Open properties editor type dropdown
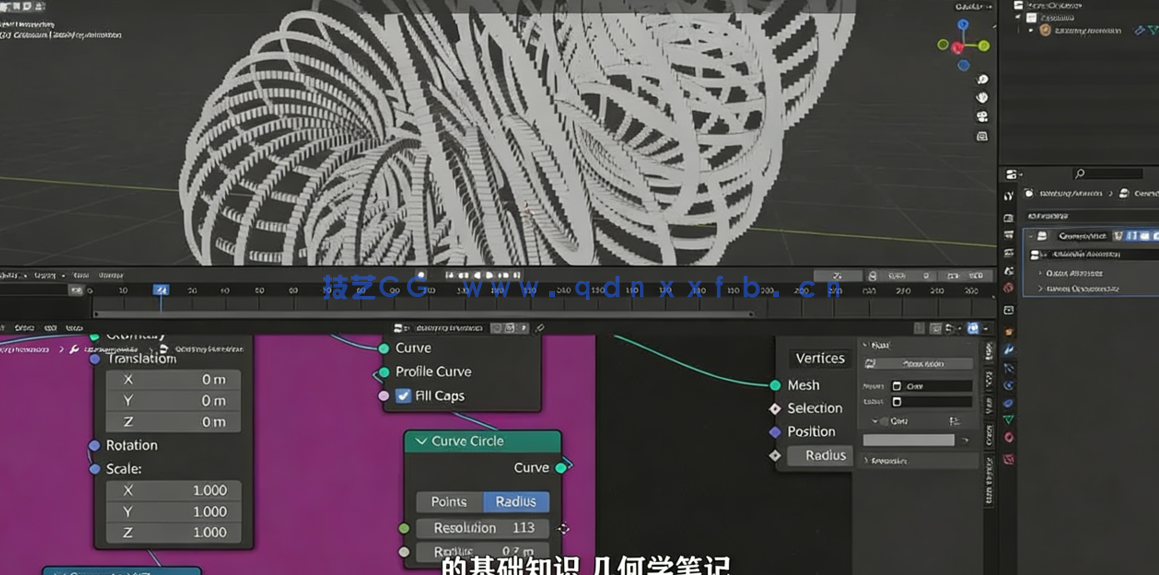Viewport: 1159px width, 575px height. pos(1012,174)
